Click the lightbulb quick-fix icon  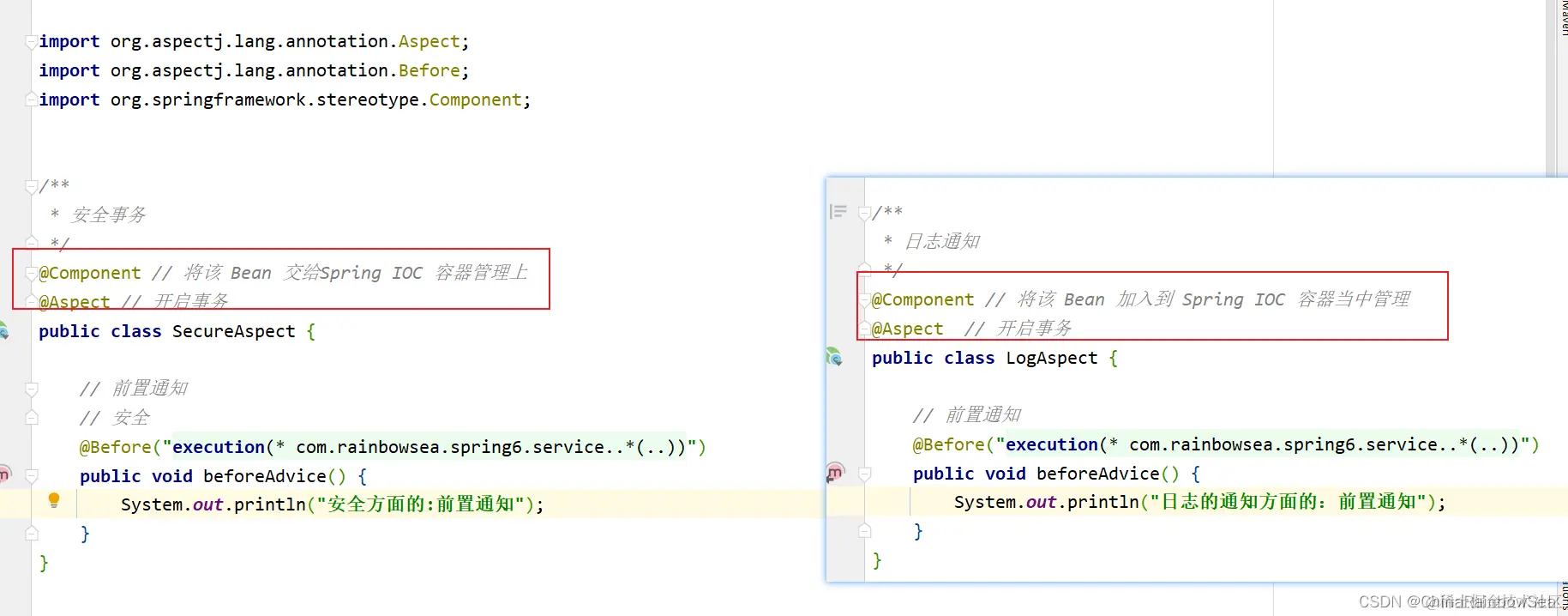(x=54, y=500)
